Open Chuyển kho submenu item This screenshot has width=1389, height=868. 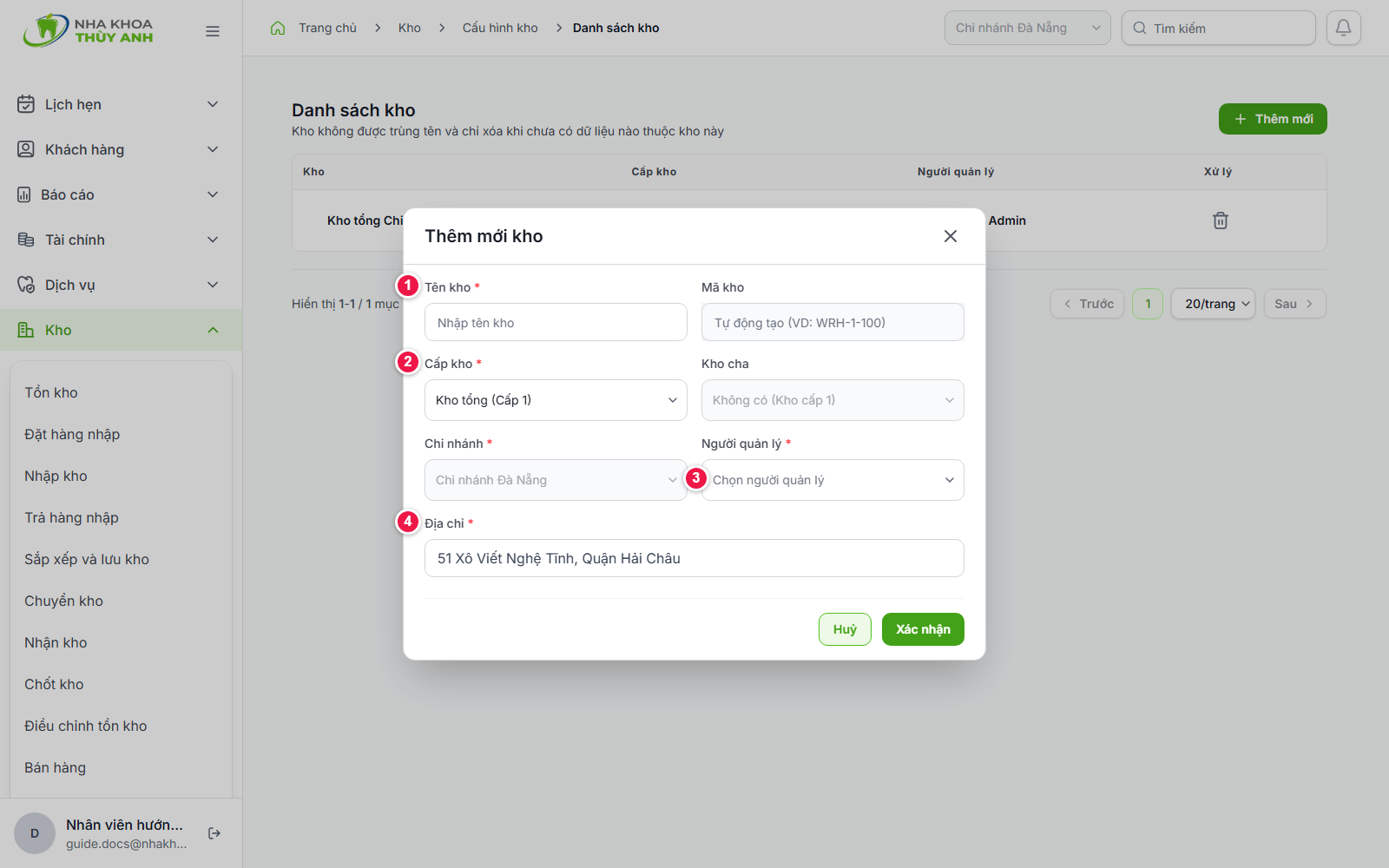63,601
